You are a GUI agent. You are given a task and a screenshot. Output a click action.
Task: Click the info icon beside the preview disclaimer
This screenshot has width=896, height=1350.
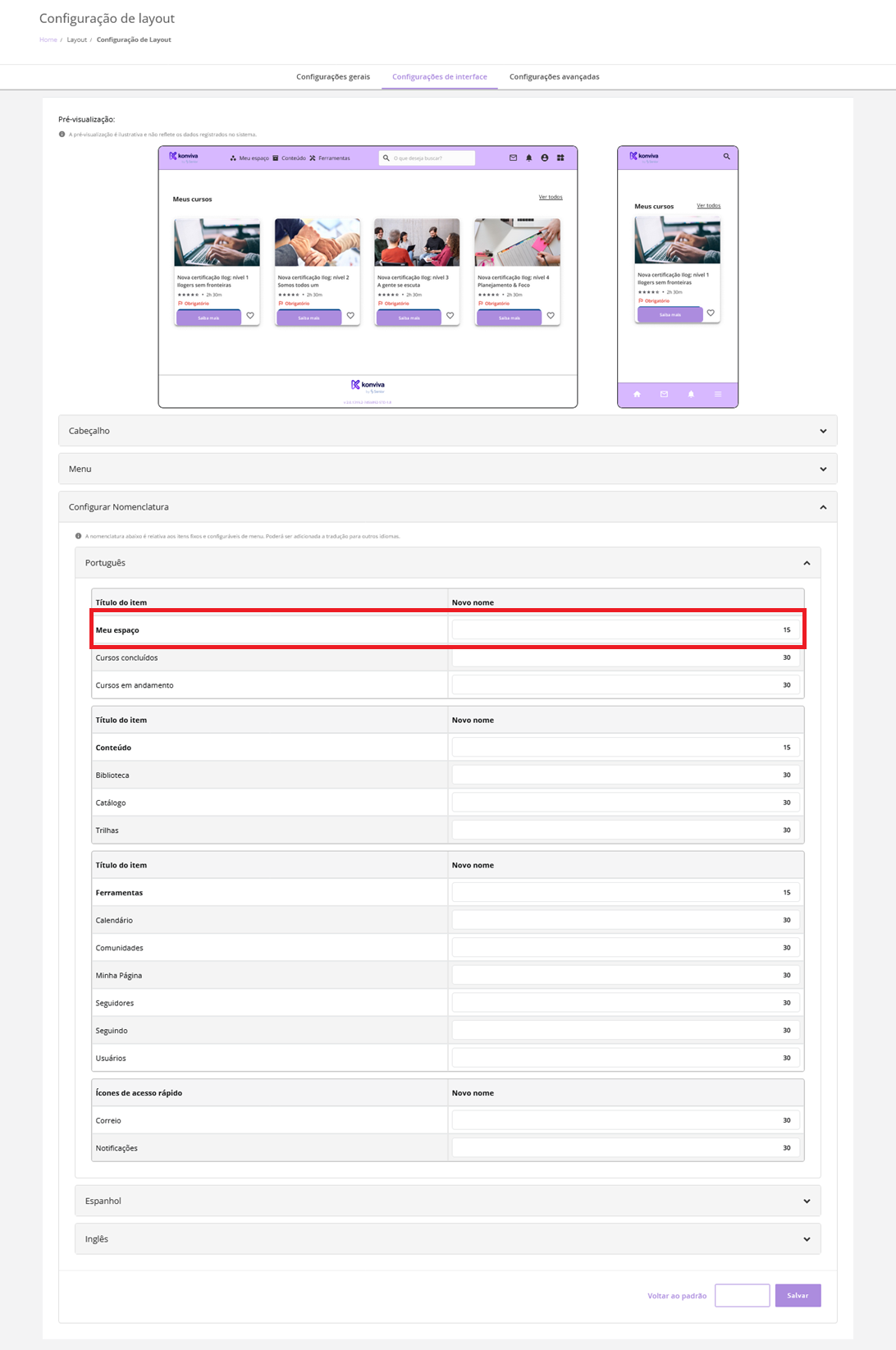(62, 135)
